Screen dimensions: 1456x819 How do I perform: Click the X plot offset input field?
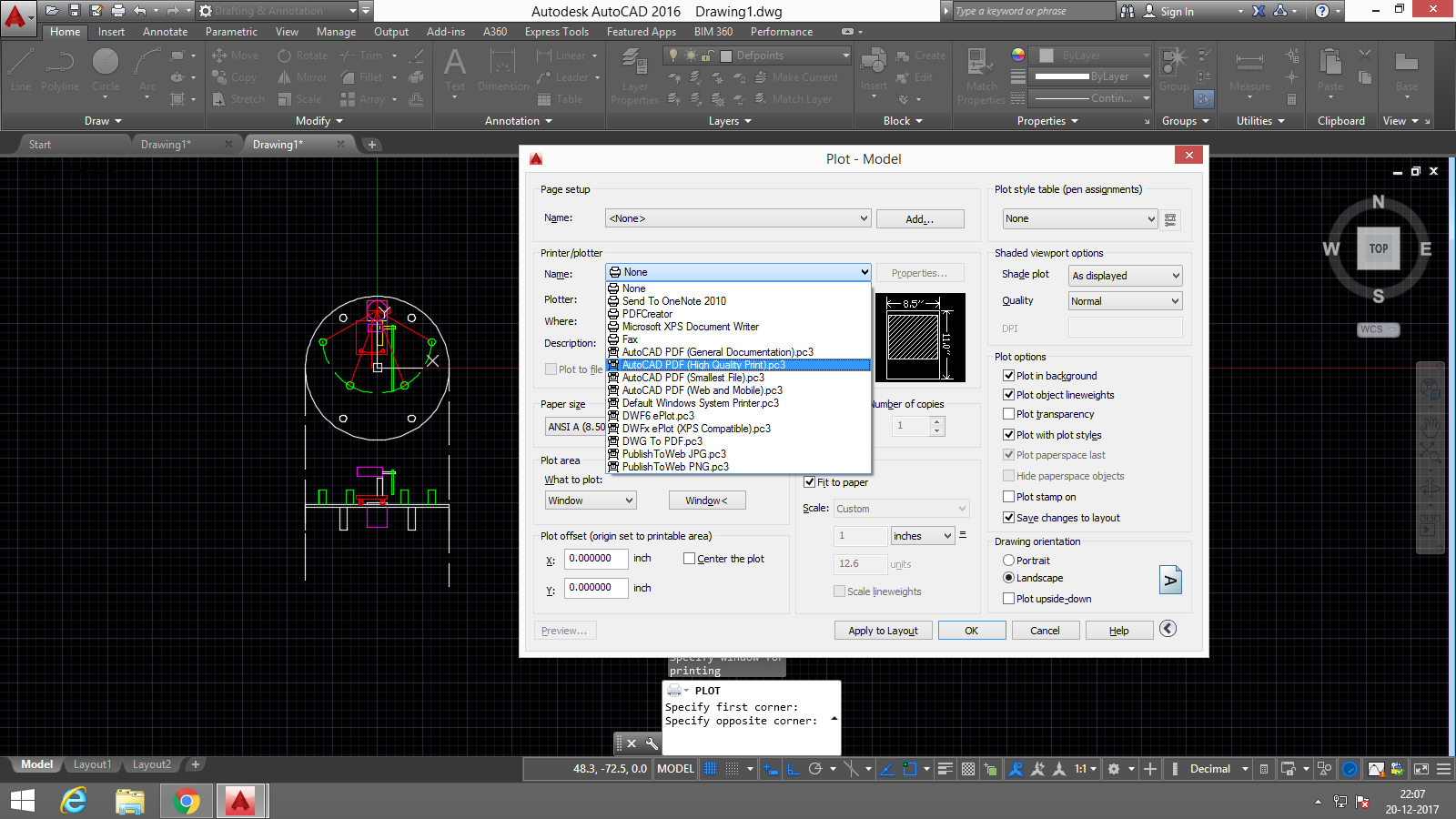[596, 559]
